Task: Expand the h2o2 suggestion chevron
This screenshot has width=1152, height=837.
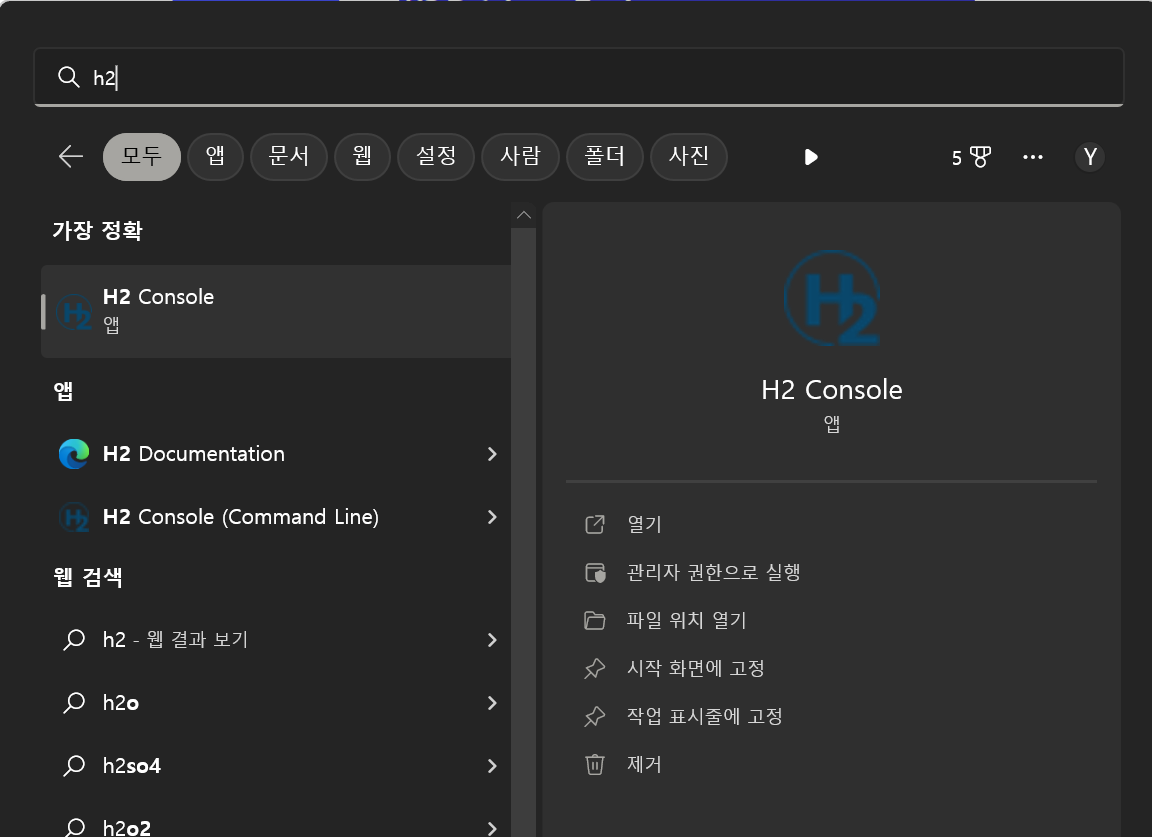Action: (492, 828)
